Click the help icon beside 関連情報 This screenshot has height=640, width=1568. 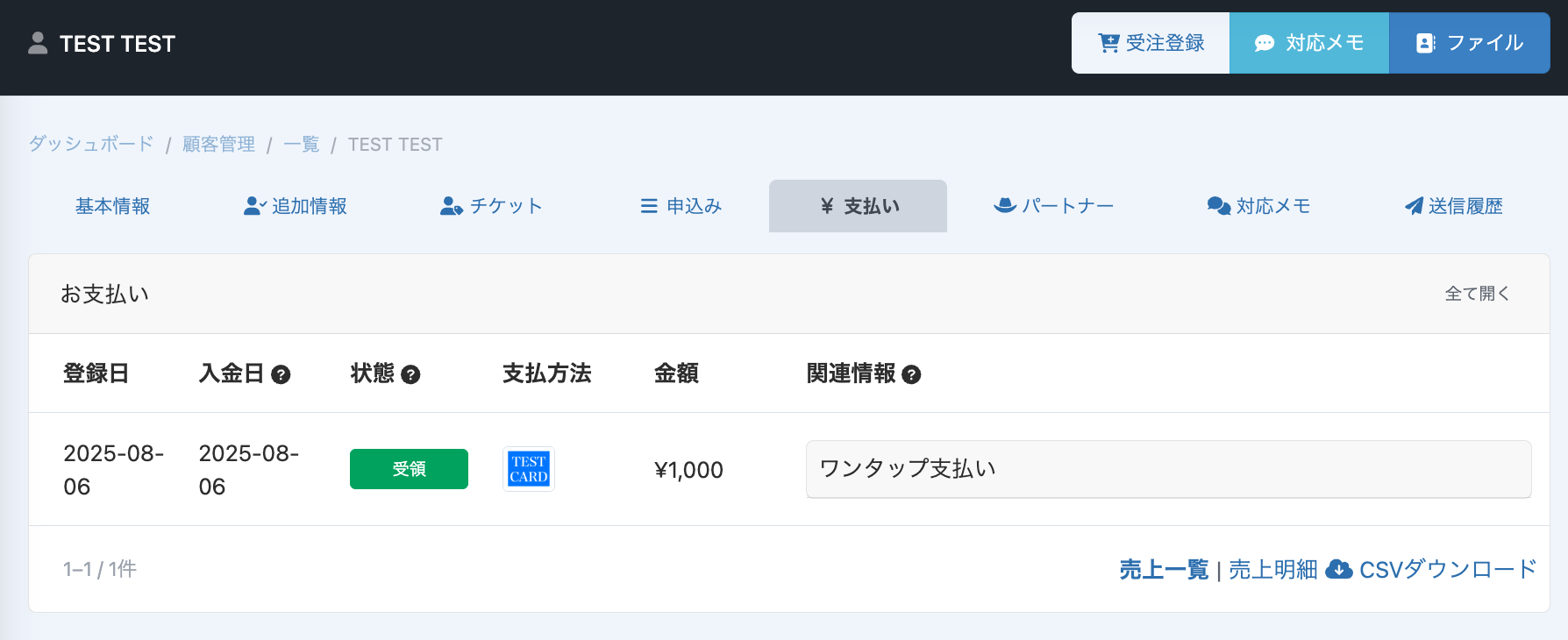coord(911,374)
